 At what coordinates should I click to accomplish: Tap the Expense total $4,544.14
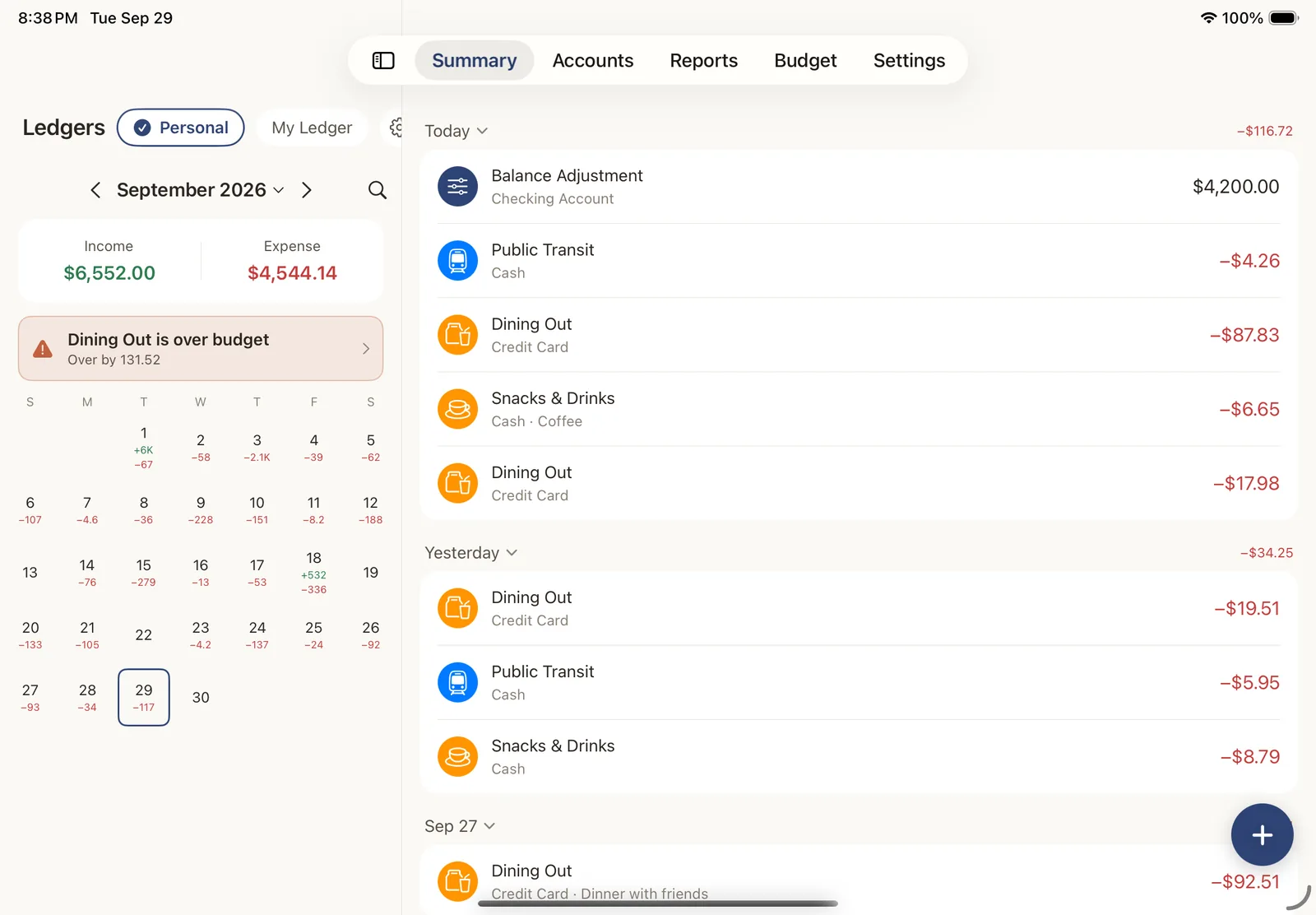click(292, 273)
